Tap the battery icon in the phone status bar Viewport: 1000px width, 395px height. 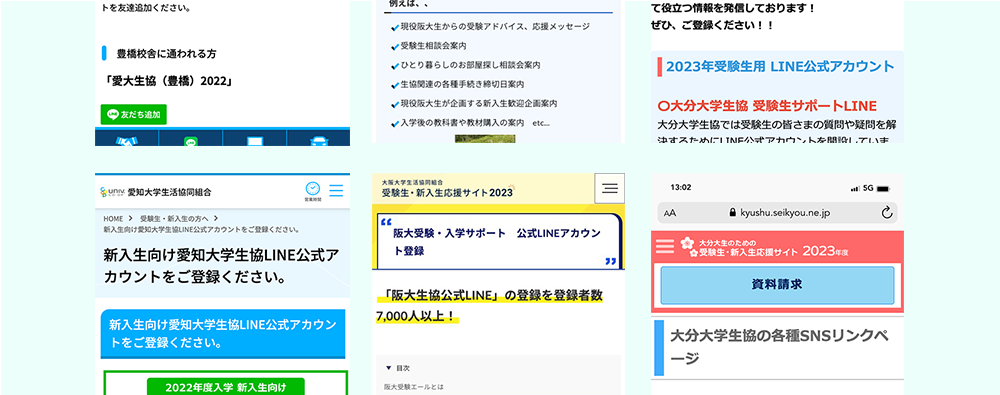[x=883, y=190]
